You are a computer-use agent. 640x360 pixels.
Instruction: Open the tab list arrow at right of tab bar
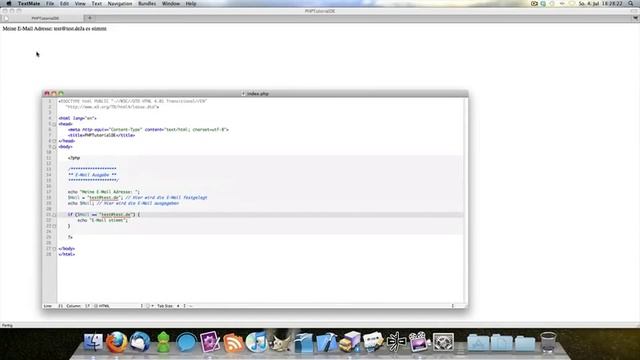[635, 18]
